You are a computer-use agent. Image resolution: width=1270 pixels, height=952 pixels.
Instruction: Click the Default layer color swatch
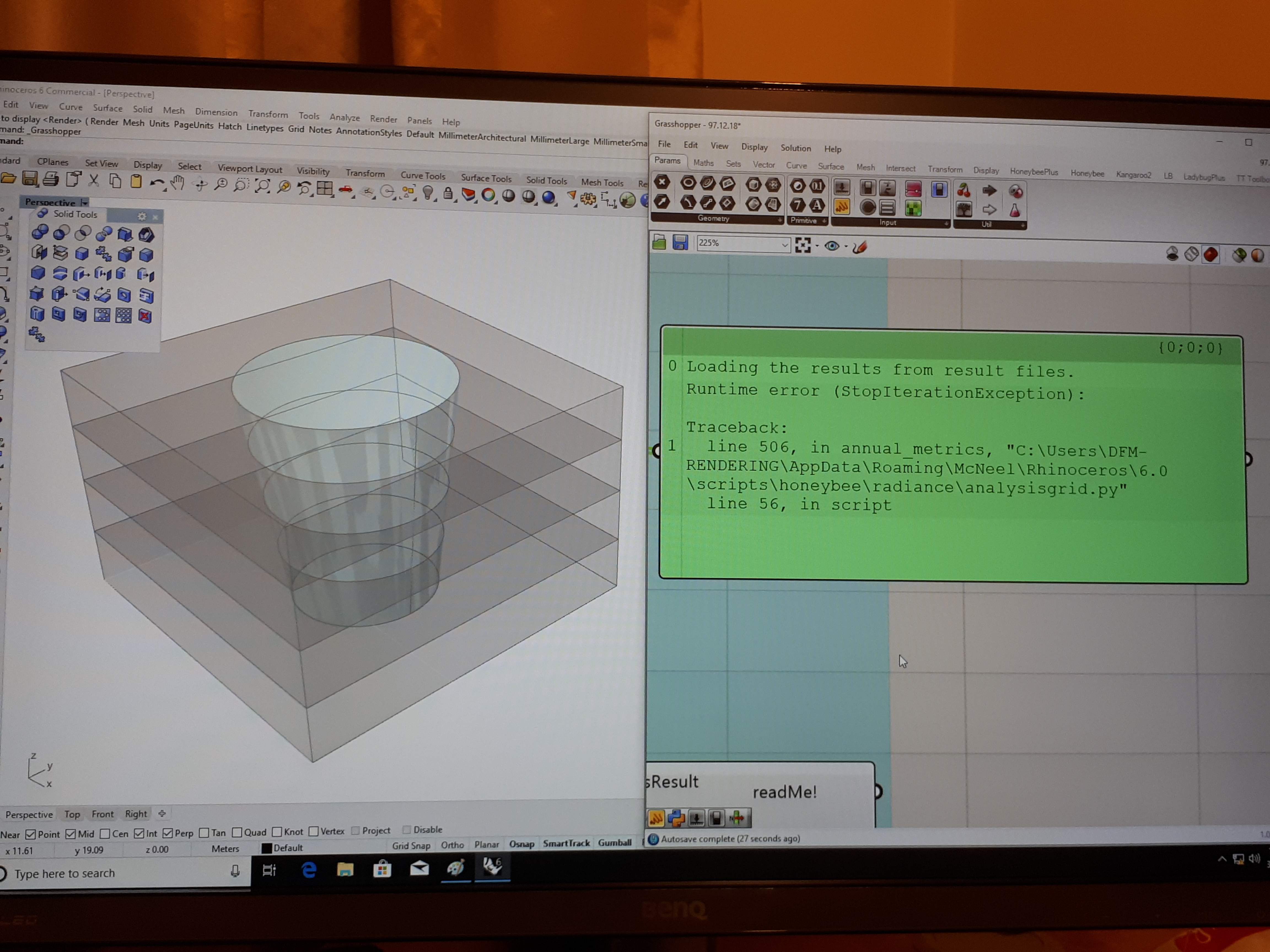coord(267,848)
